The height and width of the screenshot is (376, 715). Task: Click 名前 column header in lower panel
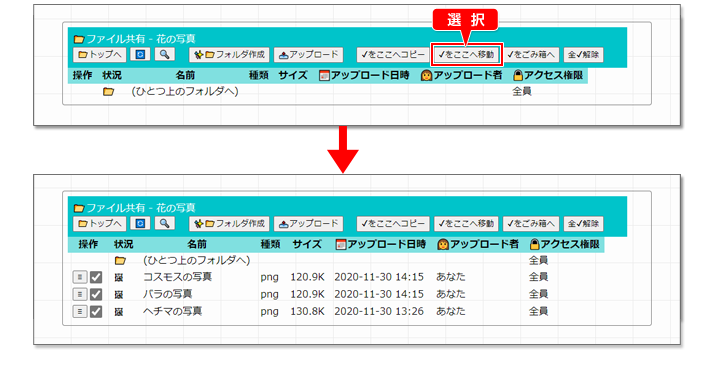(x=197, y=244)
